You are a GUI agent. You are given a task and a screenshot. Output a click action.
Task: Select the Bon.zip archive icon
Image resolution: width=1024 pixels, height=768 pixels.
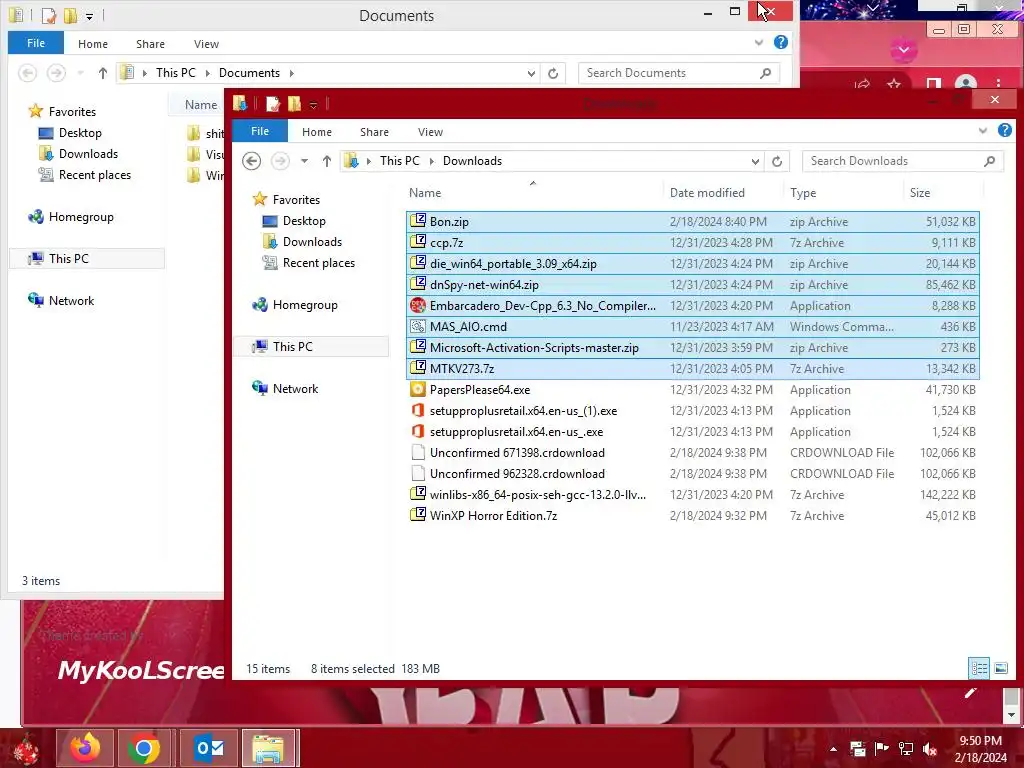(x=417, y=221)
